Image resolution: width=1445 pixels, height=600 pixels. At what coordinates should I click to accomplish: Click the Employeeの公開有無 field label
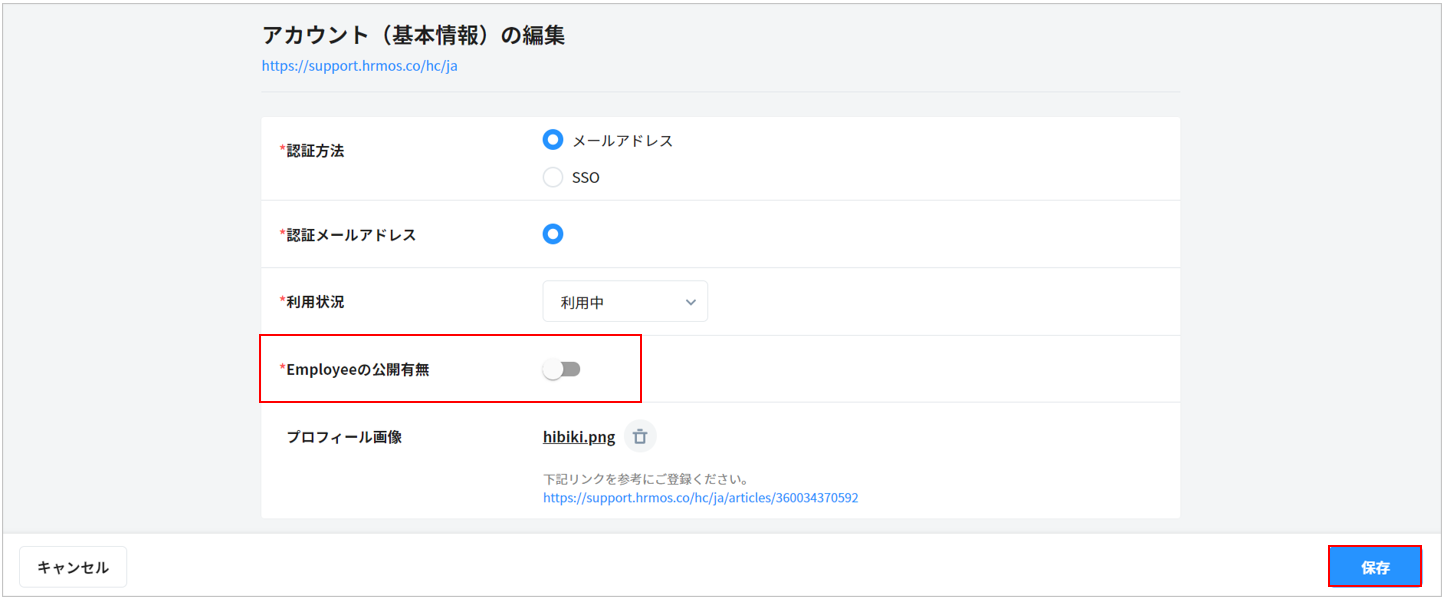coord(357,370)
